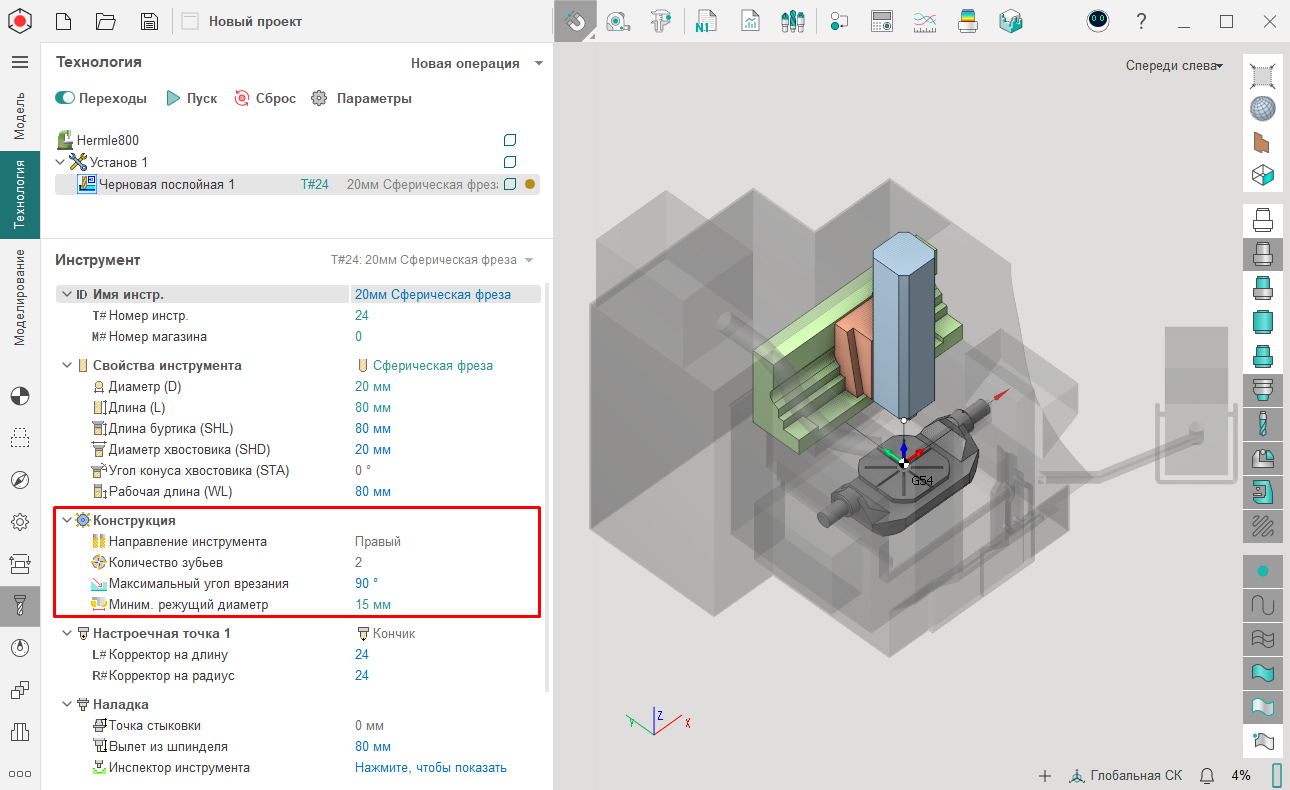The width and height of the screenshot is (1290, 790).
Task: Click the open project folder icon
Action: pyautogui.click(x=106, y=21)
